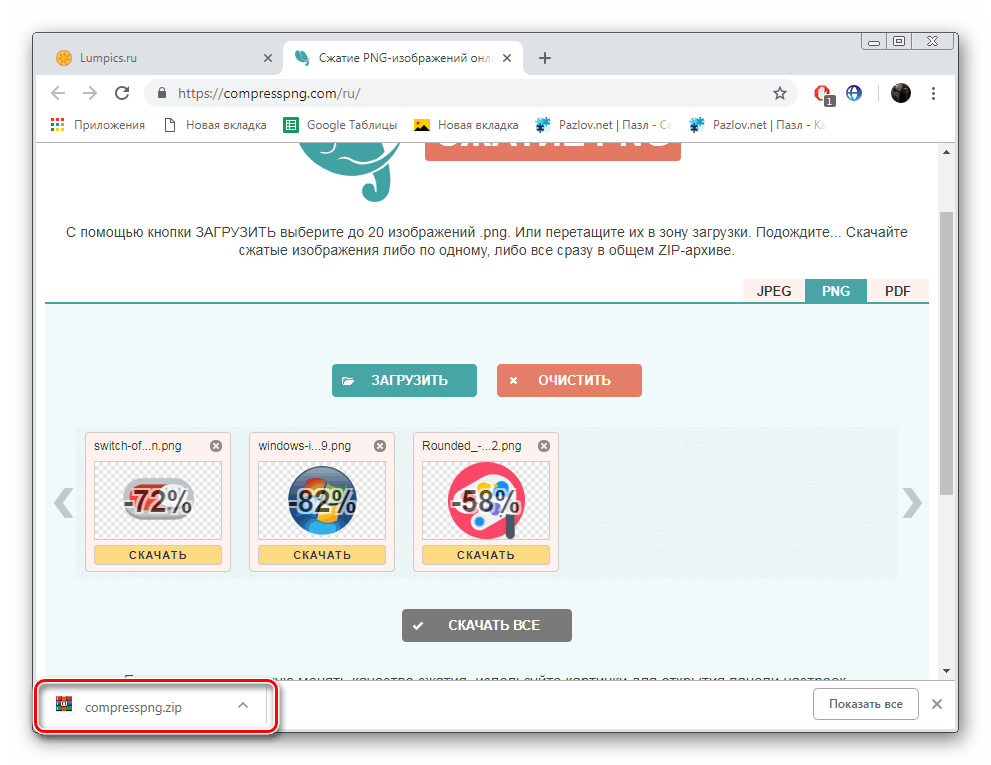
Task: Dismiss Rounded_-...2.png using its X
Action: (543, 446)
